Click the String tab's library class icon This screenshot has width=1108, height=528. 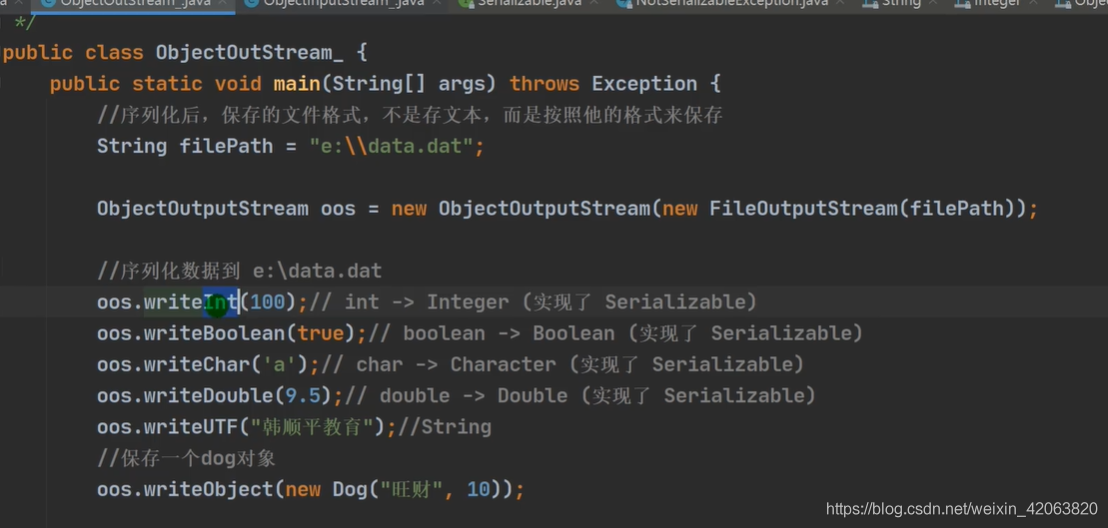[x=869, y=3]
